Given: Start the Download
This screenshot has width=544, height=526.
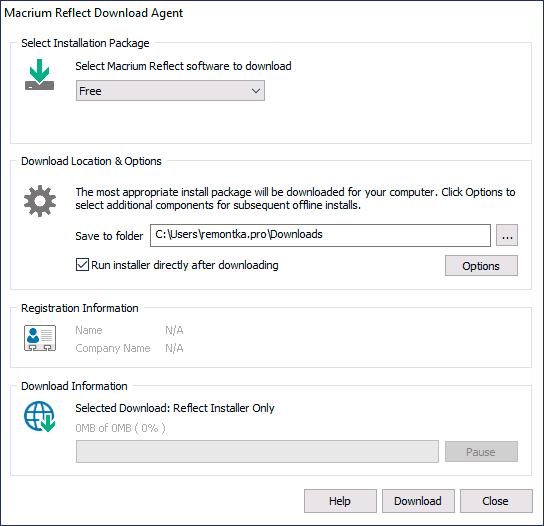Looking at the screenshot, I should point(418,501).
